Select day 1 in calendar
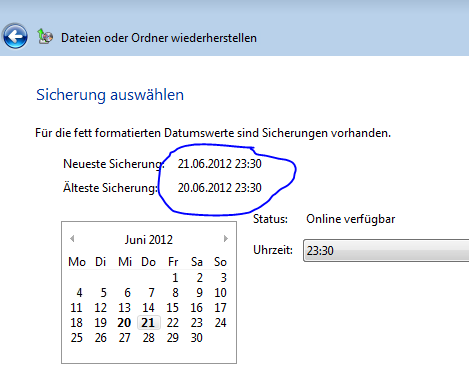The image size is (469, 374). tap(175, 278)
